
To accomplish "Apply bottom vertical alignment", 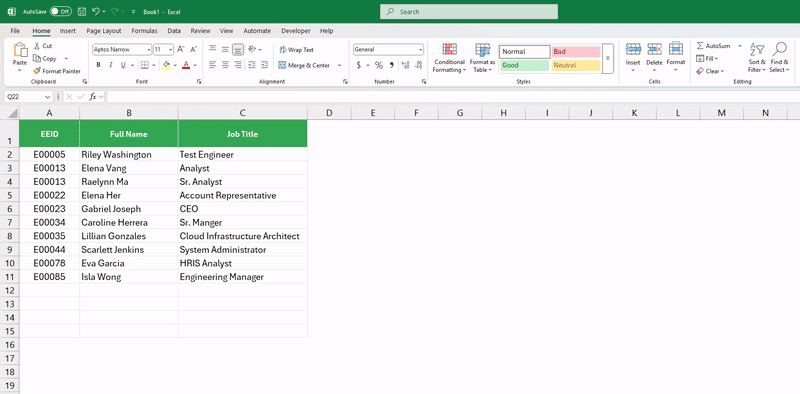I will click(x=237, y=50).
